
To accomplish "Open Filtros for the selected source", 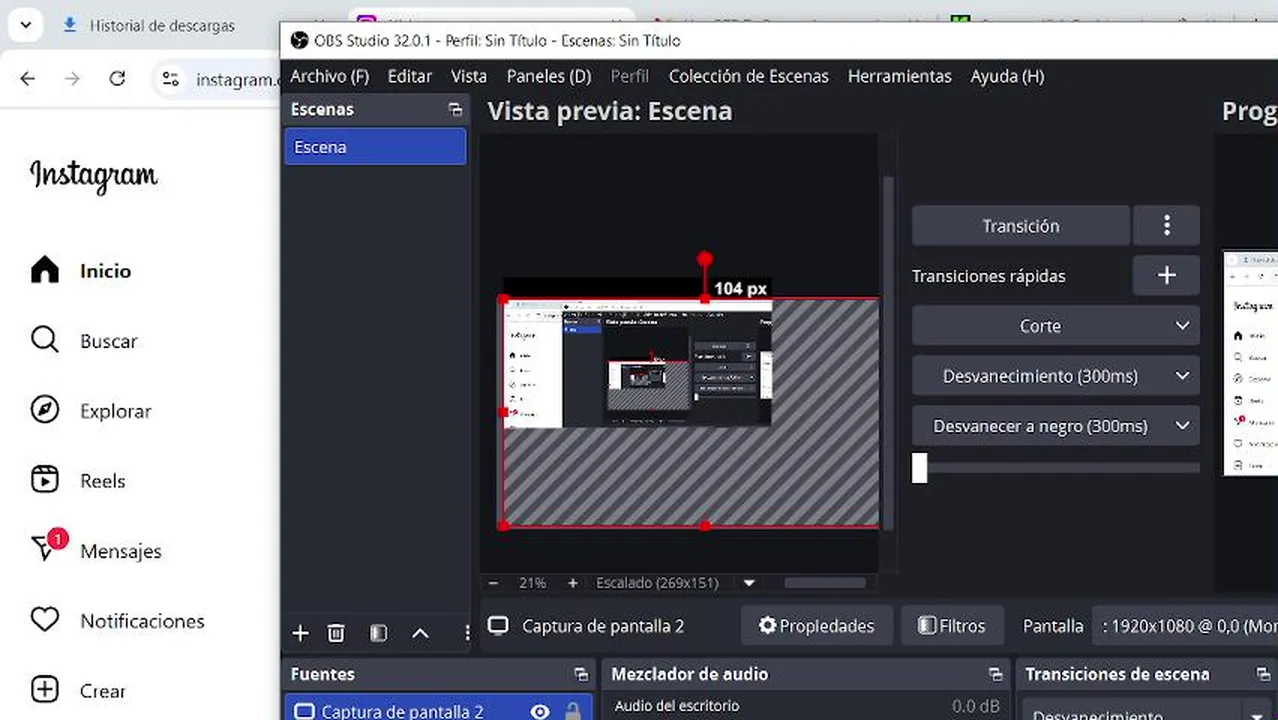I will click(x=952, y=626).
